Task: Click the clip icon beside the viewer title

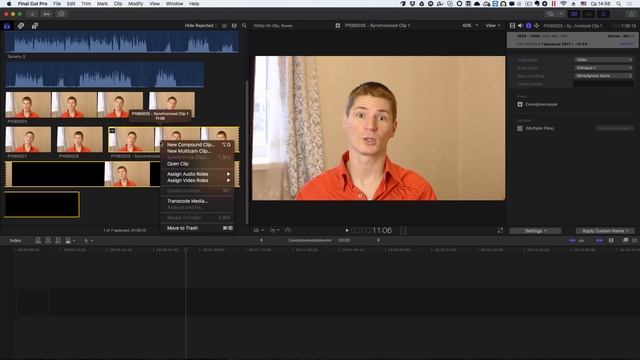Action: [338, 26]
